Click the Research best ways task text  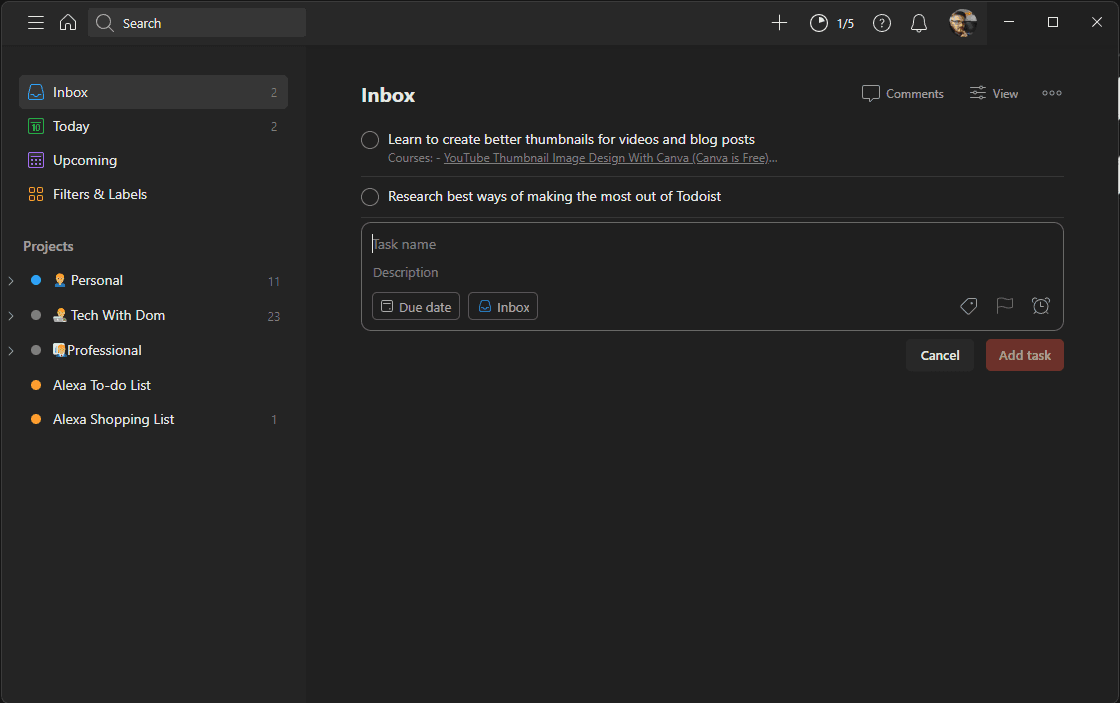coord(554,196)
